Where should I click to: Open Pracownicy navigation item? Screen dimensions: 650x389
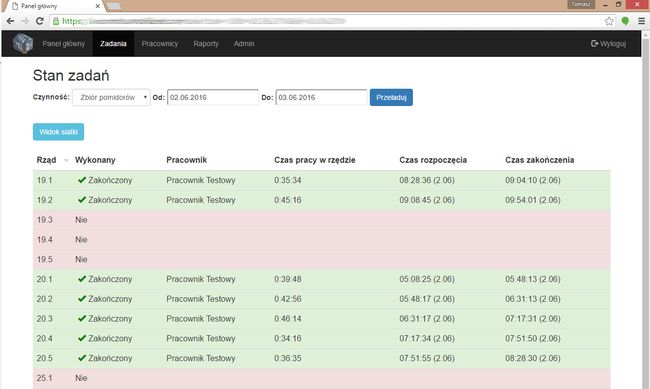pos(160,44)
